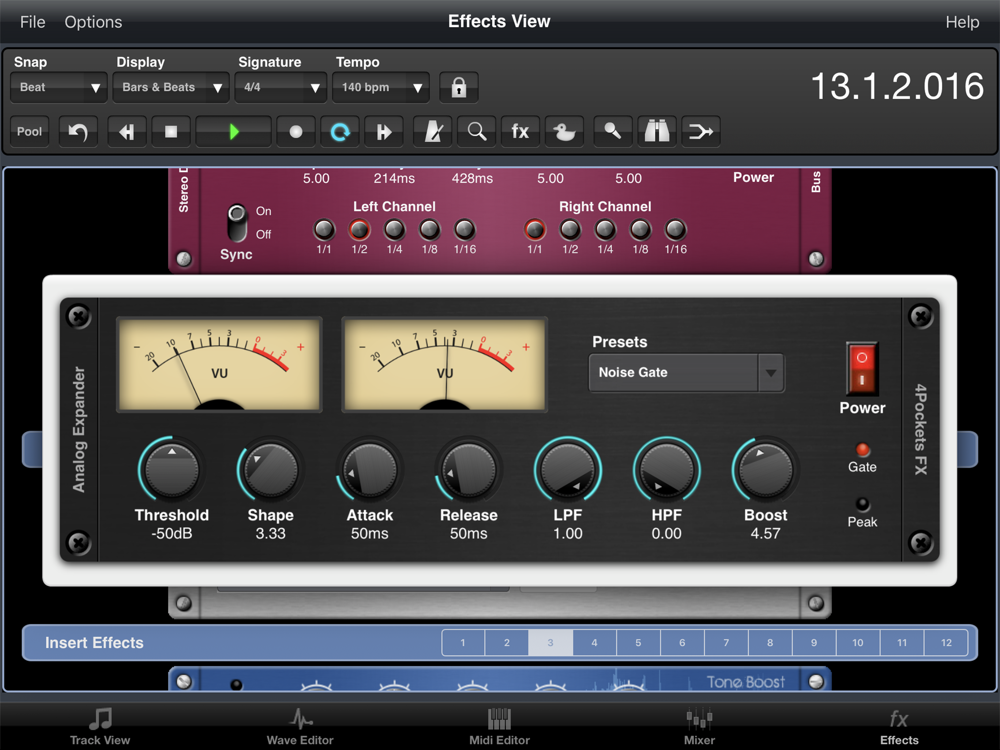Expand the Display Bars & Beats dropdown
The height and width of the screenshot is (750, 1000).
click(170, 87)
